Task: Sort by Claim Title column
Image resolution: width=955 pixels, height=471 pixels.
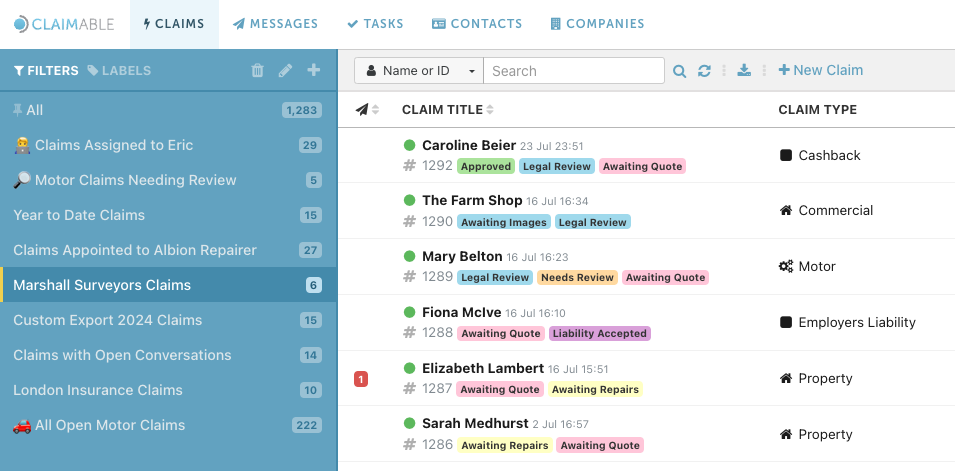Action: [x=448, y=110]
